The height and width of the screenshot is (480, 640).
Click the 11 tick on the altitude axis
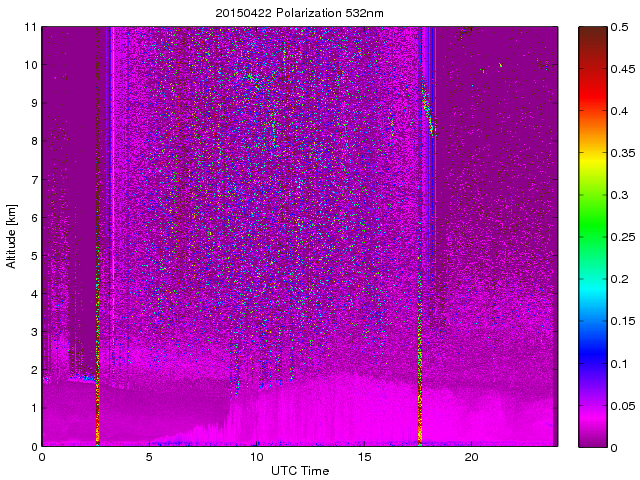click(x=29, y=27)
